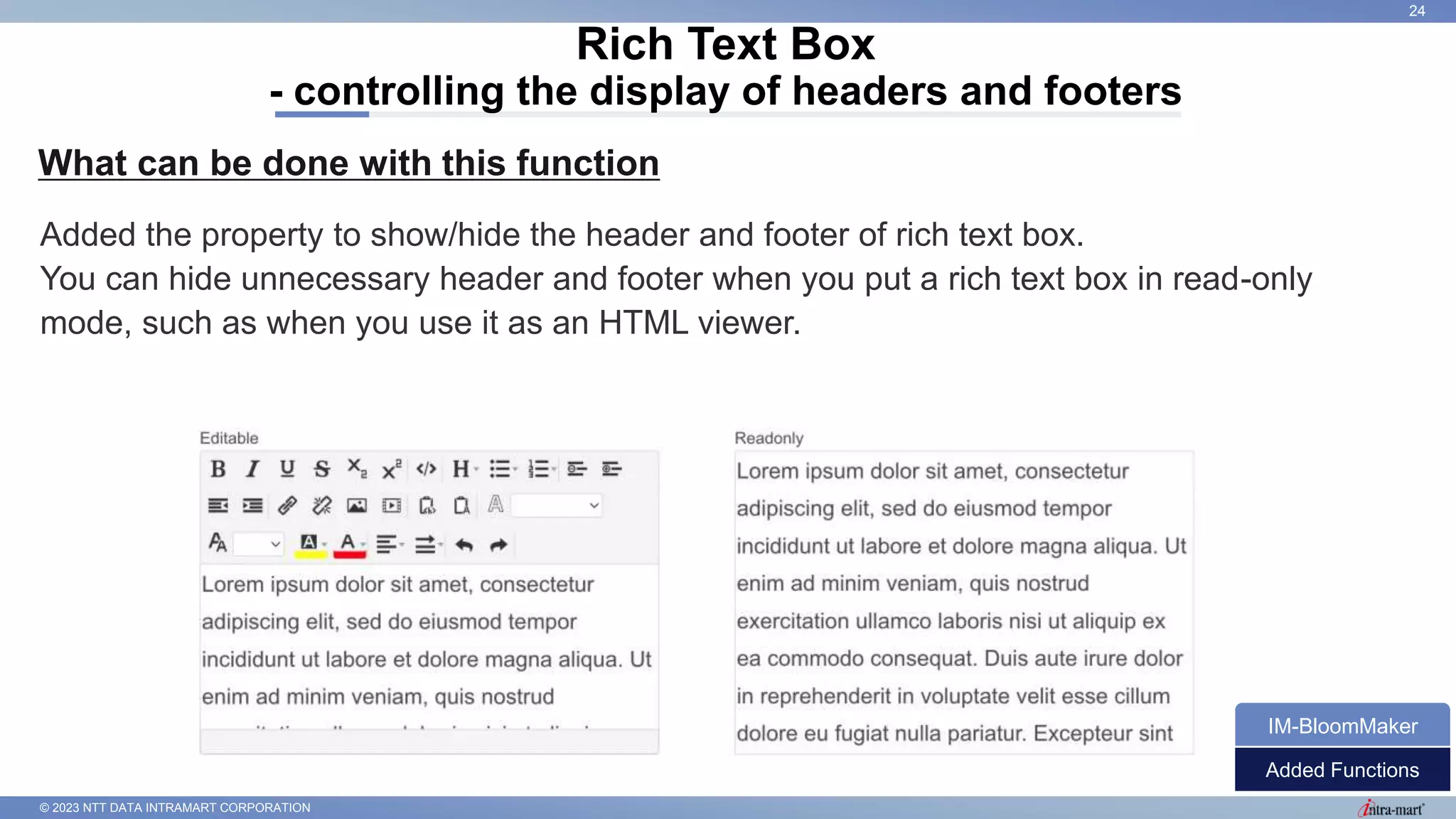Screen dimensions: 1456x819
Task: Paste as HTML clipboard icon
Action: (427, 506)
